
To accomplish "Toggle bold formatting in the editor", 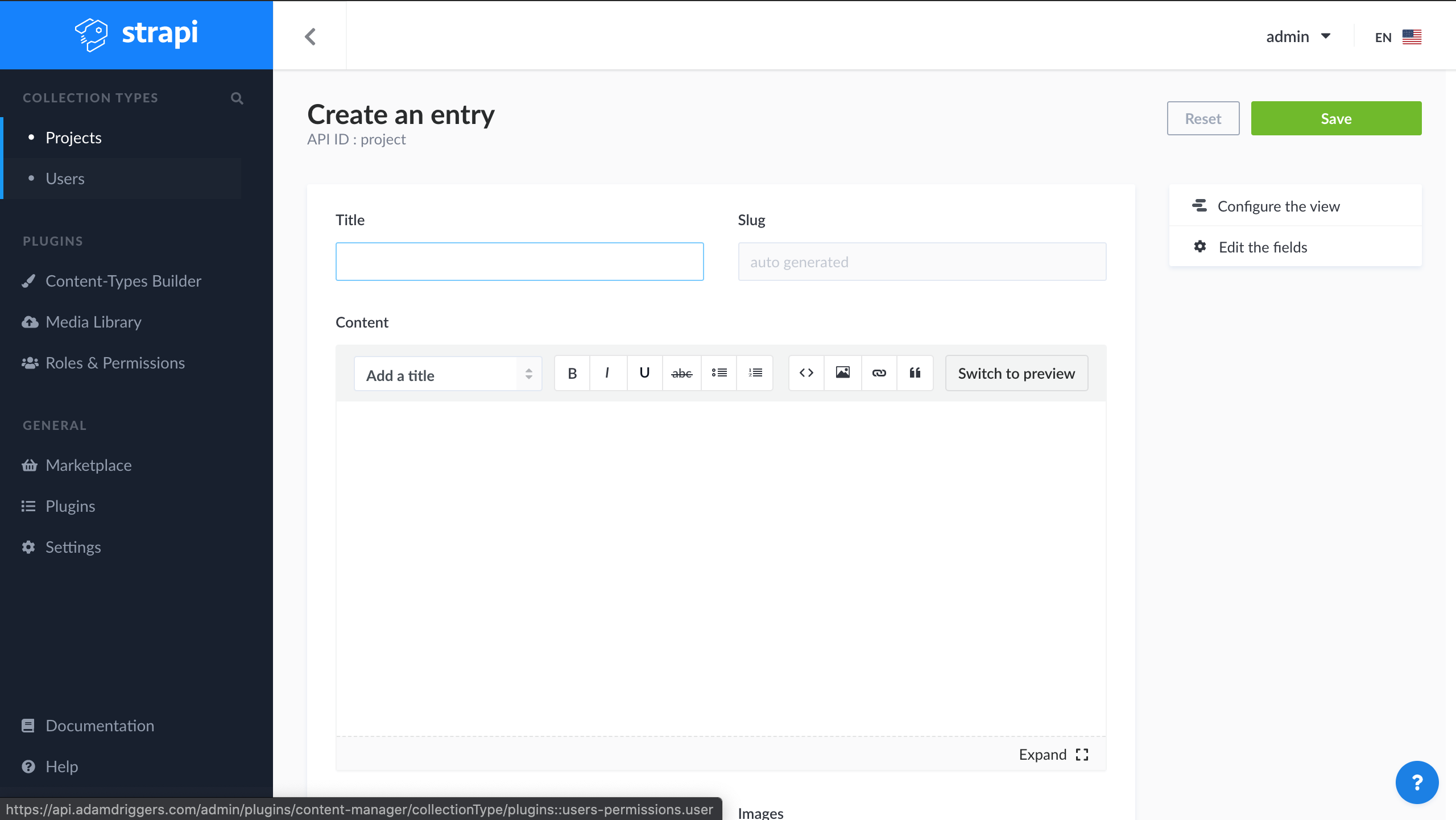I will (x=572, y=373).
